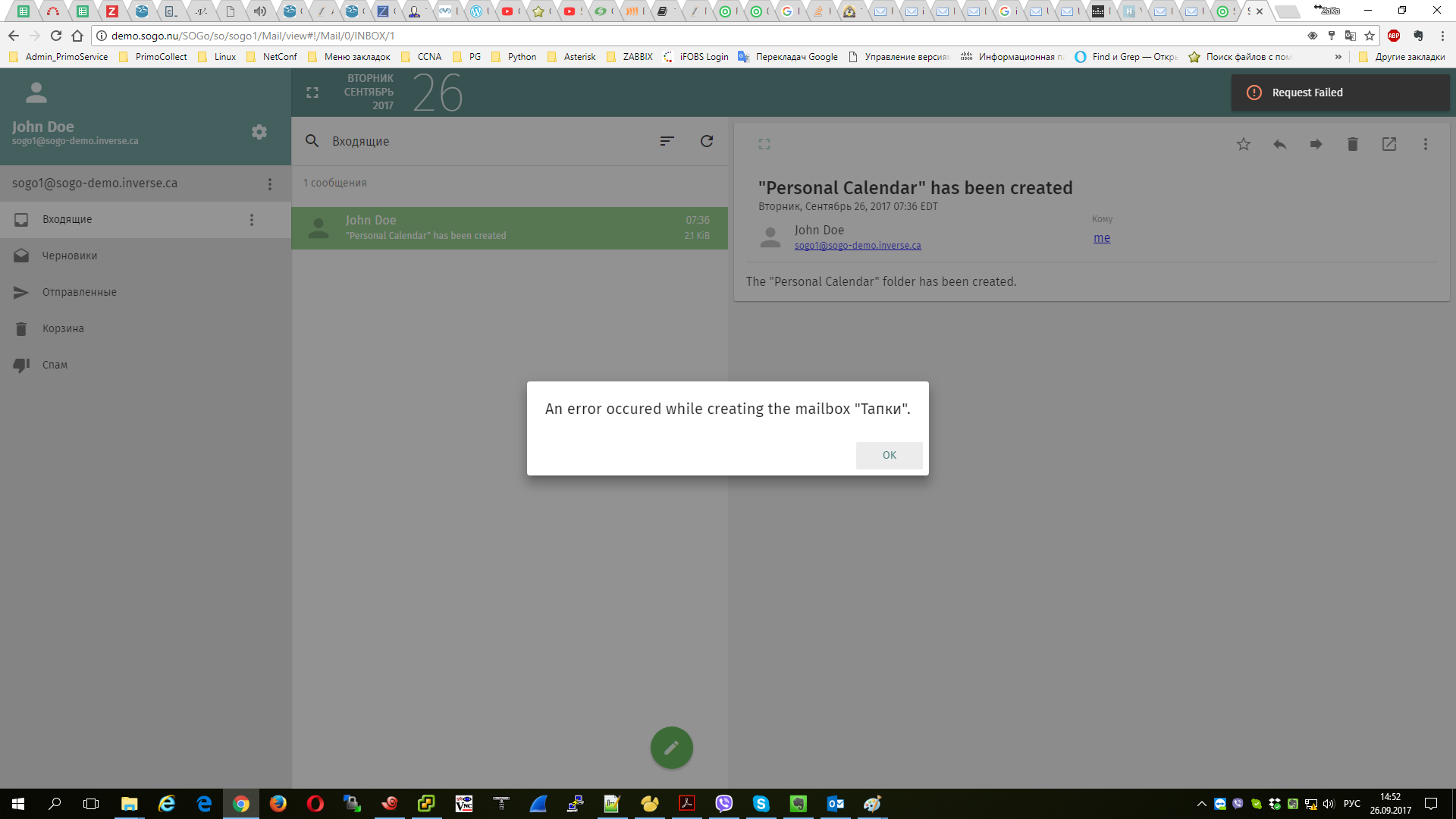
Task: Open the Отправленные folder
Action: 79,292
